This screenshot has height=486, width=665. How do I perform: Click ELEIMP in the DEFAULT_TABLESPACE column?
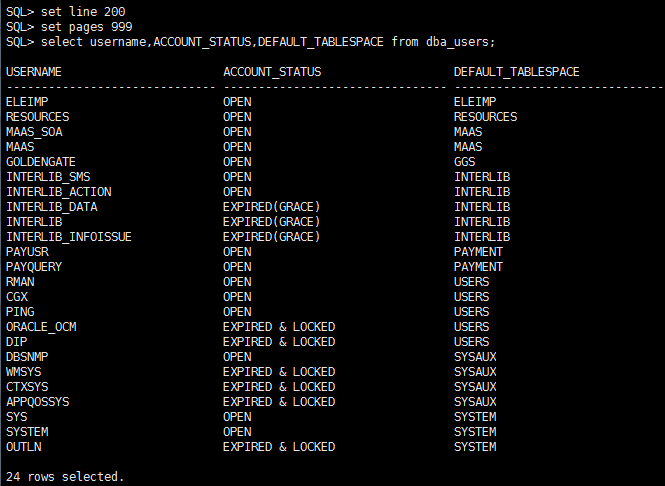[x=475, y=102]
